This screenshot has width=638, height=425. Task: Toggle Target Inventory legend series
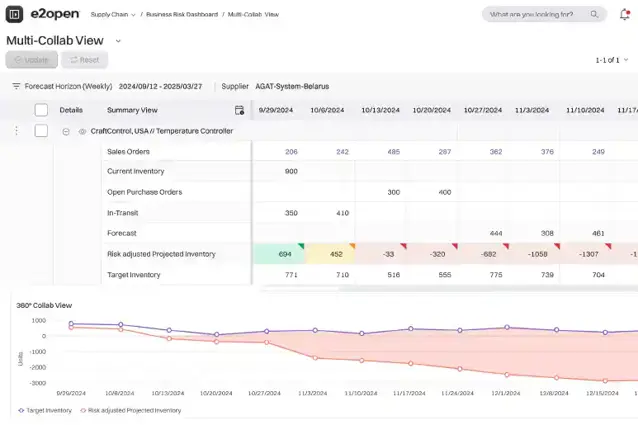[x=45, y=410]
